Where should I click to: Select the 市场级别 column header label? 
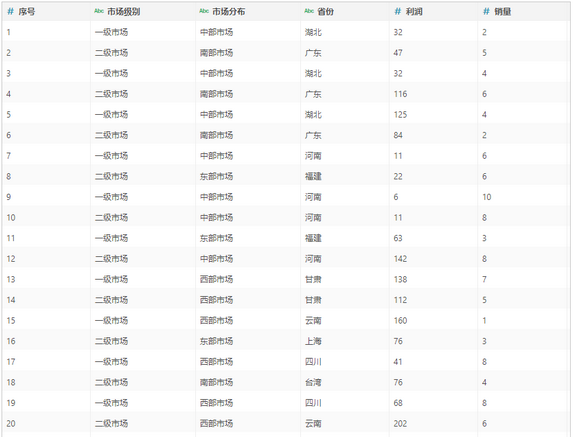(124, 12)
